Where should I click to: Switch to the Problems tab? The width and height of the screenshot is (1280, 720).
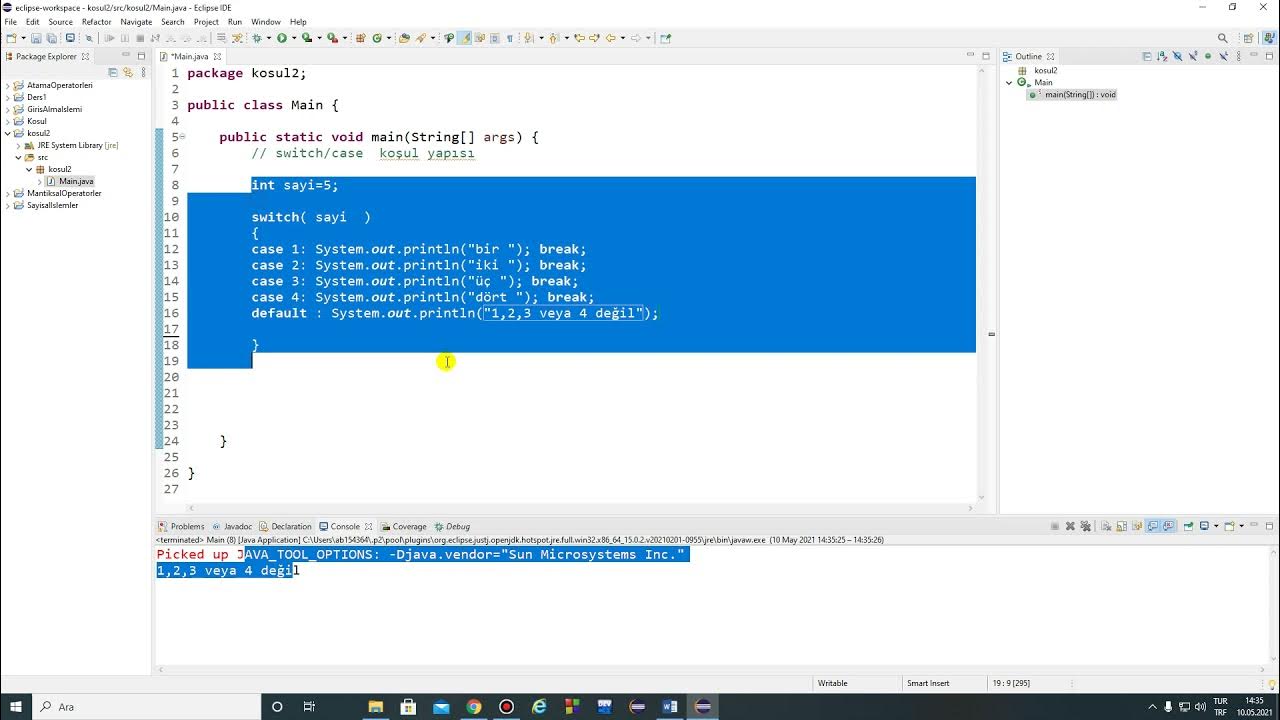tap(181, 526)
